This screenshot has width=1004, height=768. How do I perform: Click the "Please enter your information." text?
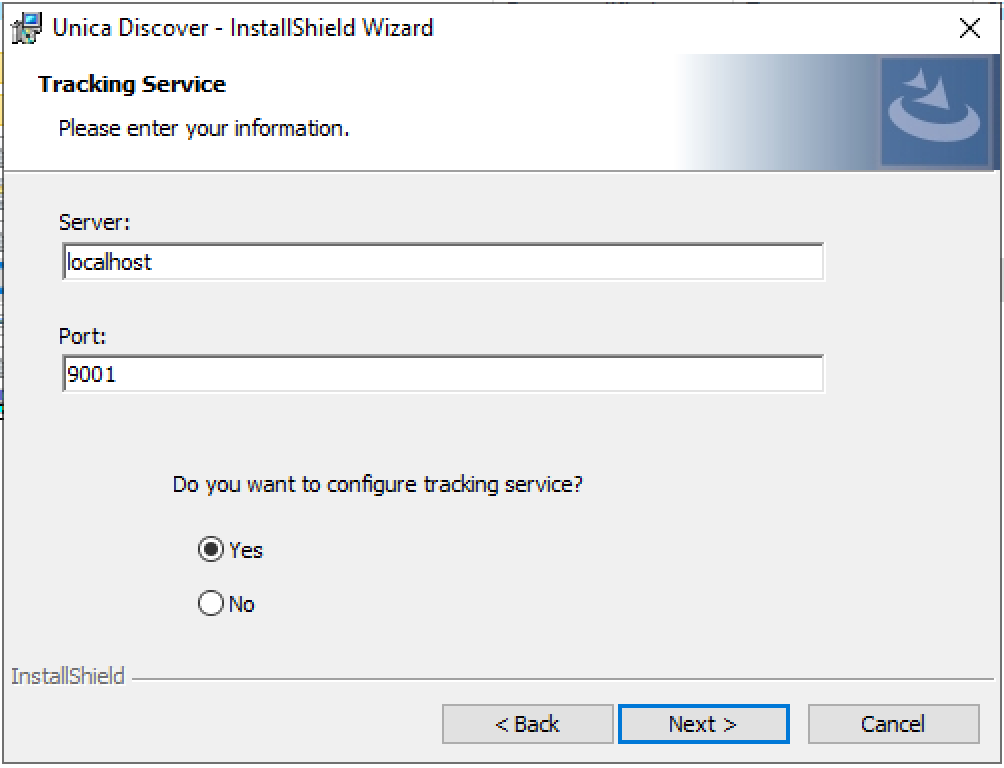pyautogui.click(x=204, y=129)
